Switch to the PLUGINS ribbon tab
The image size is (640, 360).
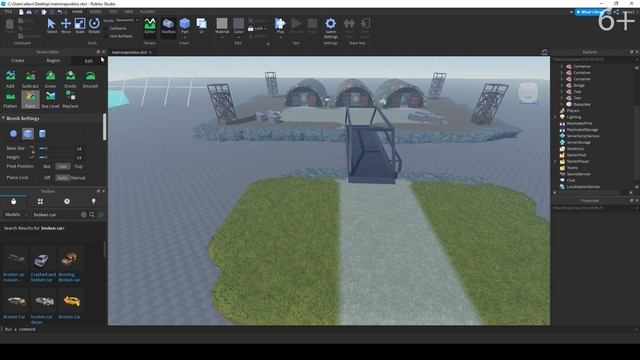coord(147,12)
